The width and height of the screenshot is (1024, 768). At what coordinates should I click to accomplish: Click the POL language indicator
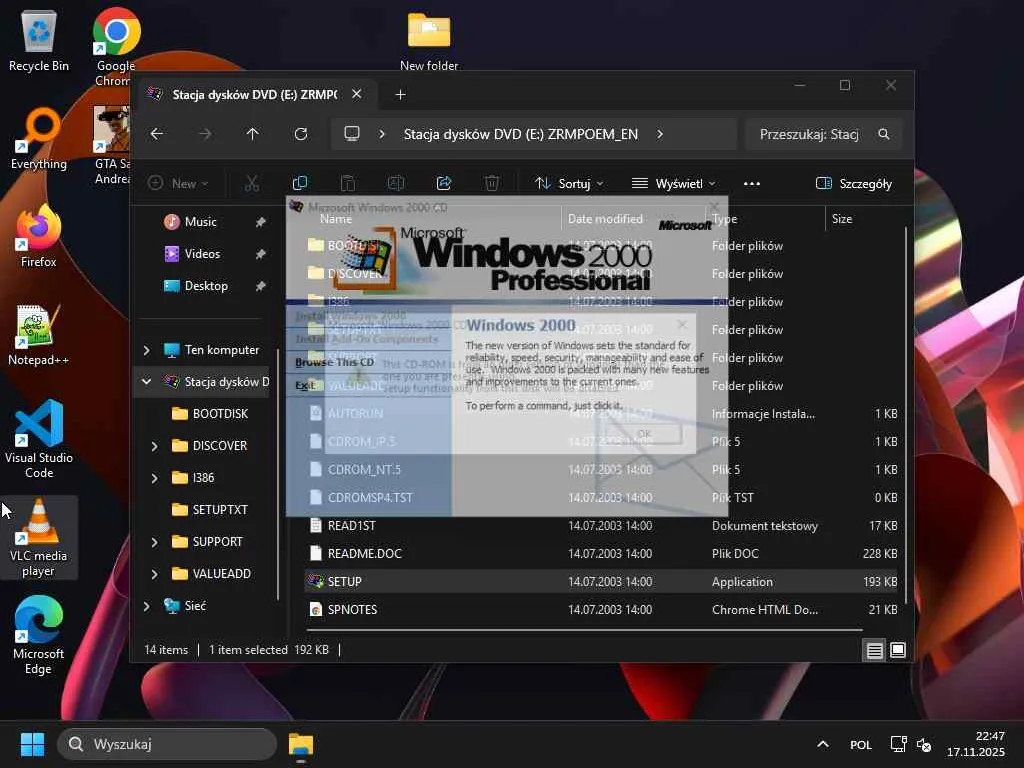861,744
